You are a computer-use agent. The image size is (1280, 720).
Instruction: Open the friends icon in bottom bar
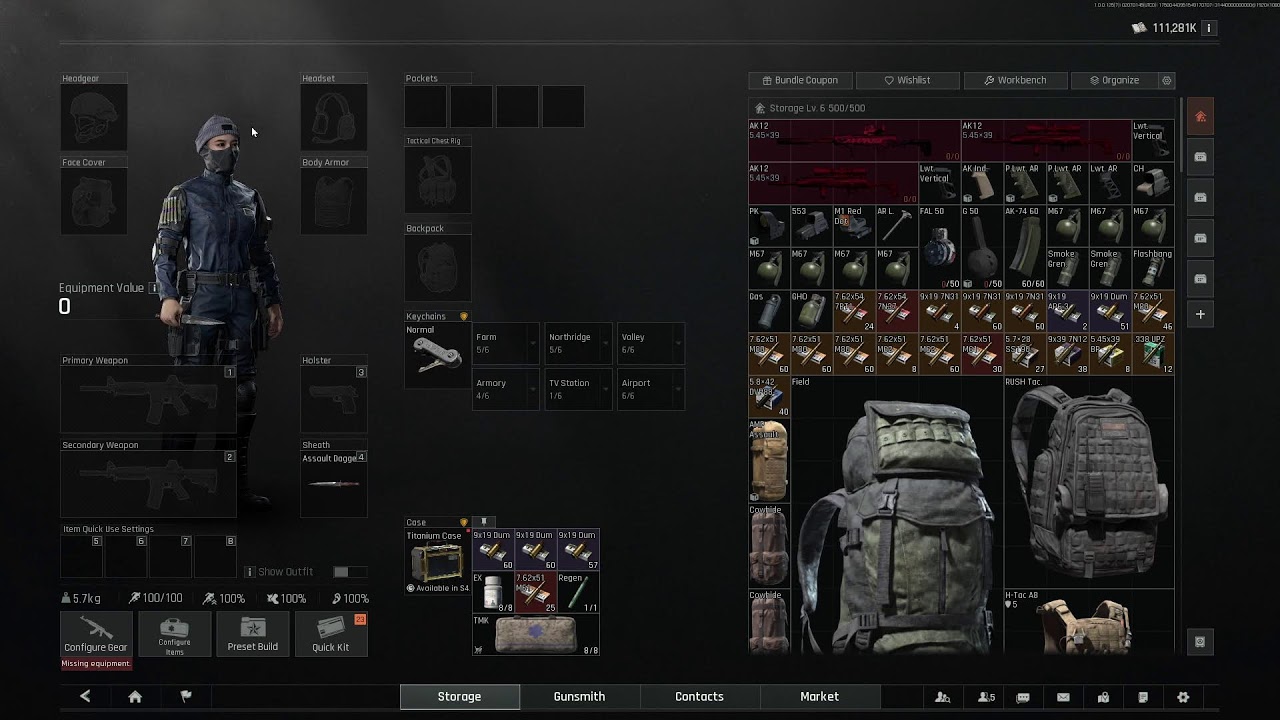[942, 697]
